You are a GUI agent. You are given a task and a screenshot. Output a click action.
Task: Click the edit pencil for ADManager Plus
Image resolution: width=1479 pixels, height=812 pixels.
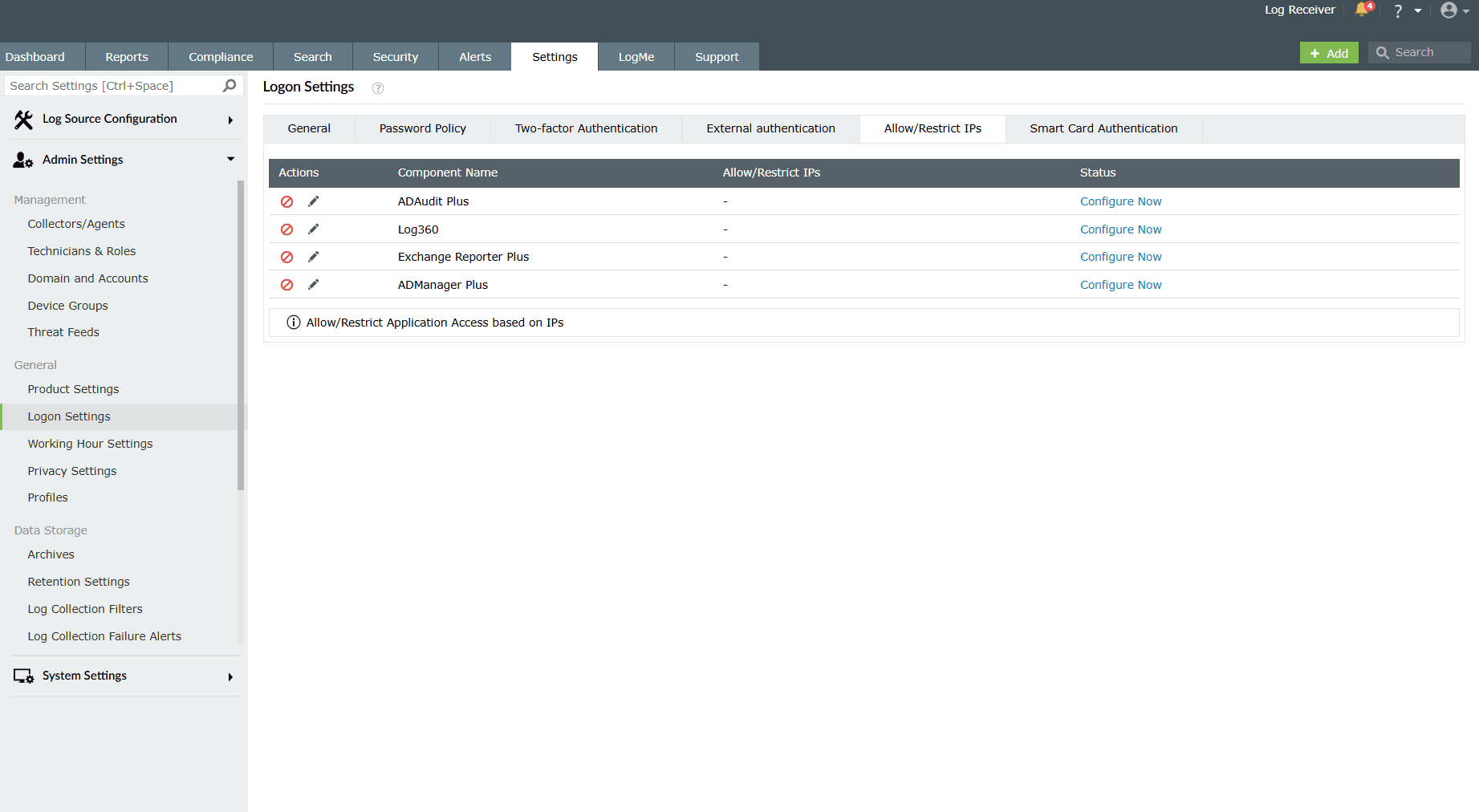(x=313, y=284)
